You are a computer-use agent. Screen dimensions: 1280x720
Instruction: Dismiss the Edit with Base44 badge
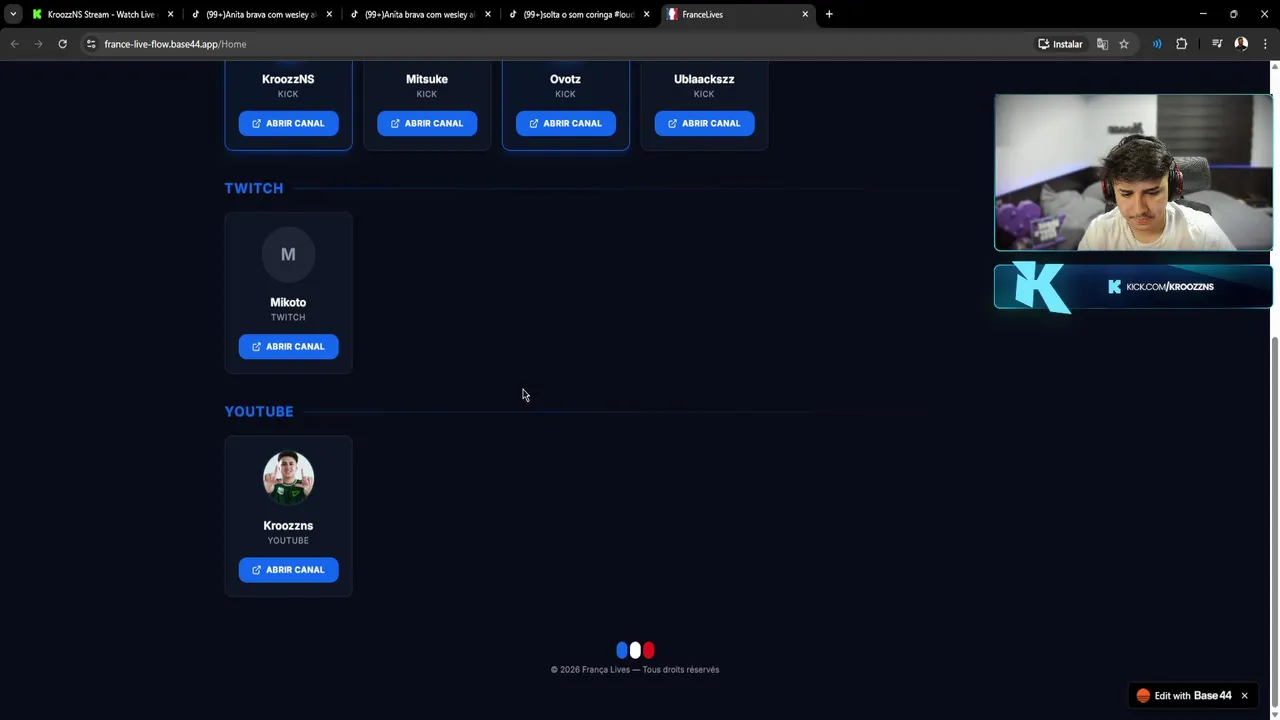(x=1245, y=696)
